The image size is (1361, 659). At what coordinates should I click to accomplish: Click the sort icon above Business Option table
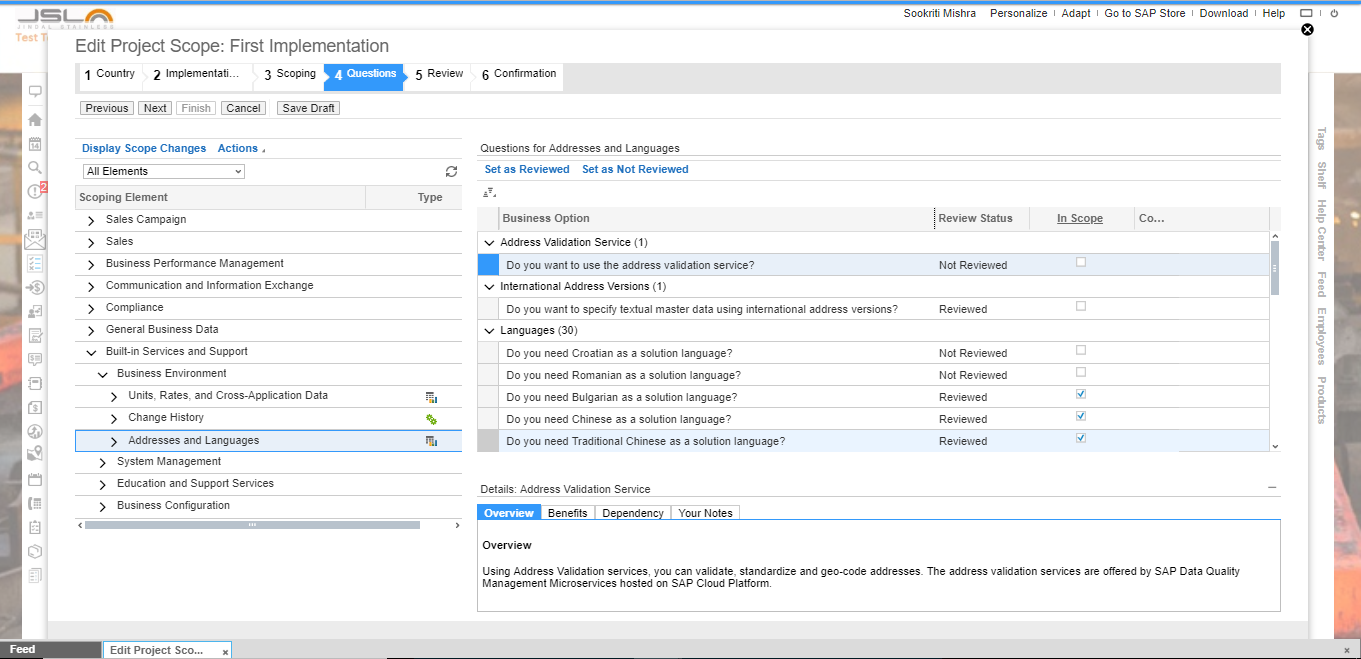pos(489,193)
